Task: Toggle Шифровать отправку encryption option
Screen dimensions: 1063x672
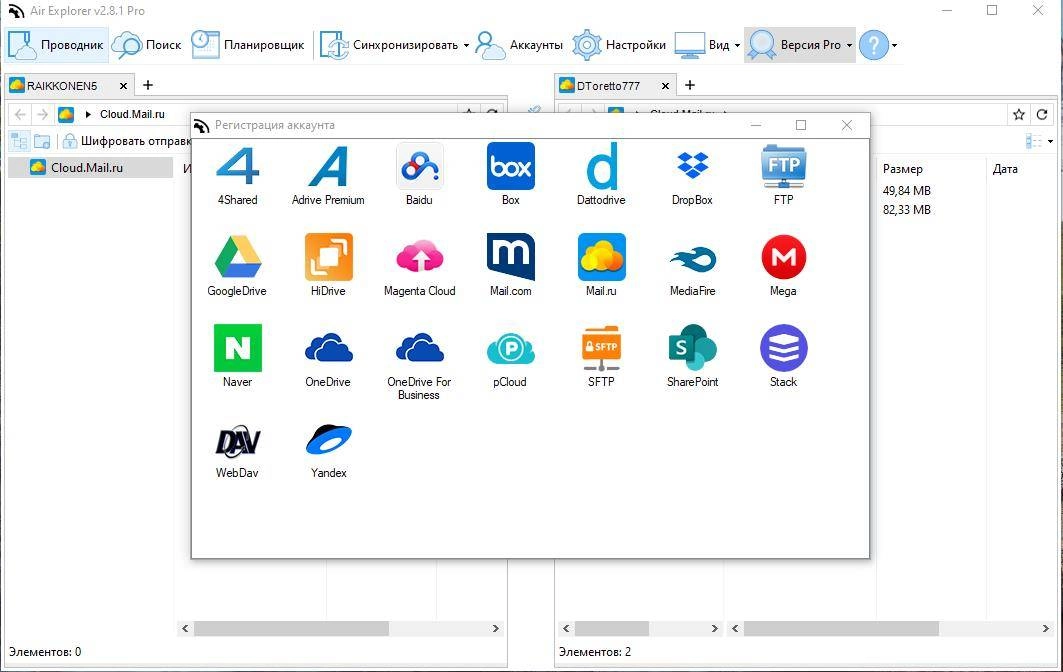Action: [126, 141]
